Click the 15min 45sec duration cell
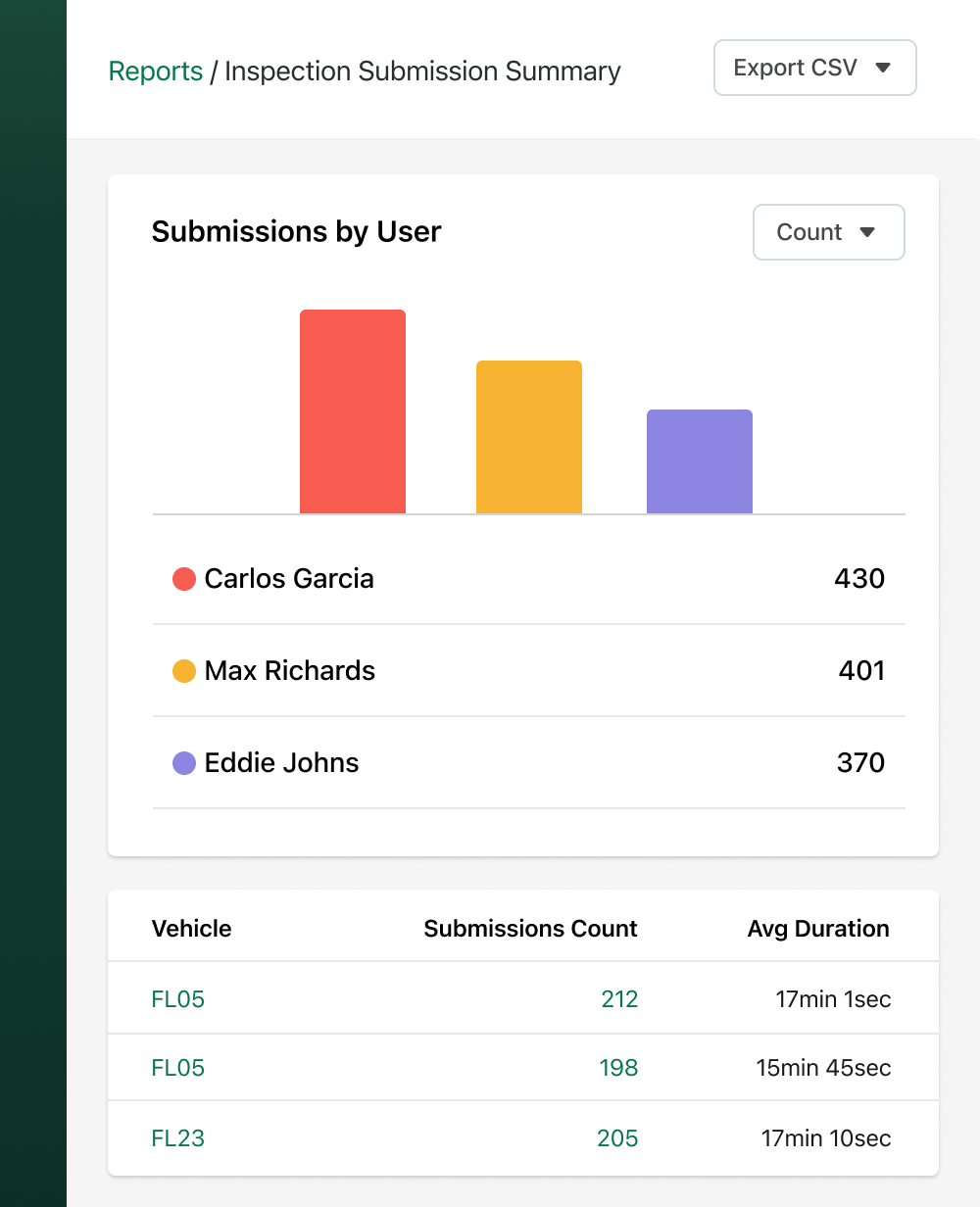The image size is (980, 1207). coord(823,1068)
